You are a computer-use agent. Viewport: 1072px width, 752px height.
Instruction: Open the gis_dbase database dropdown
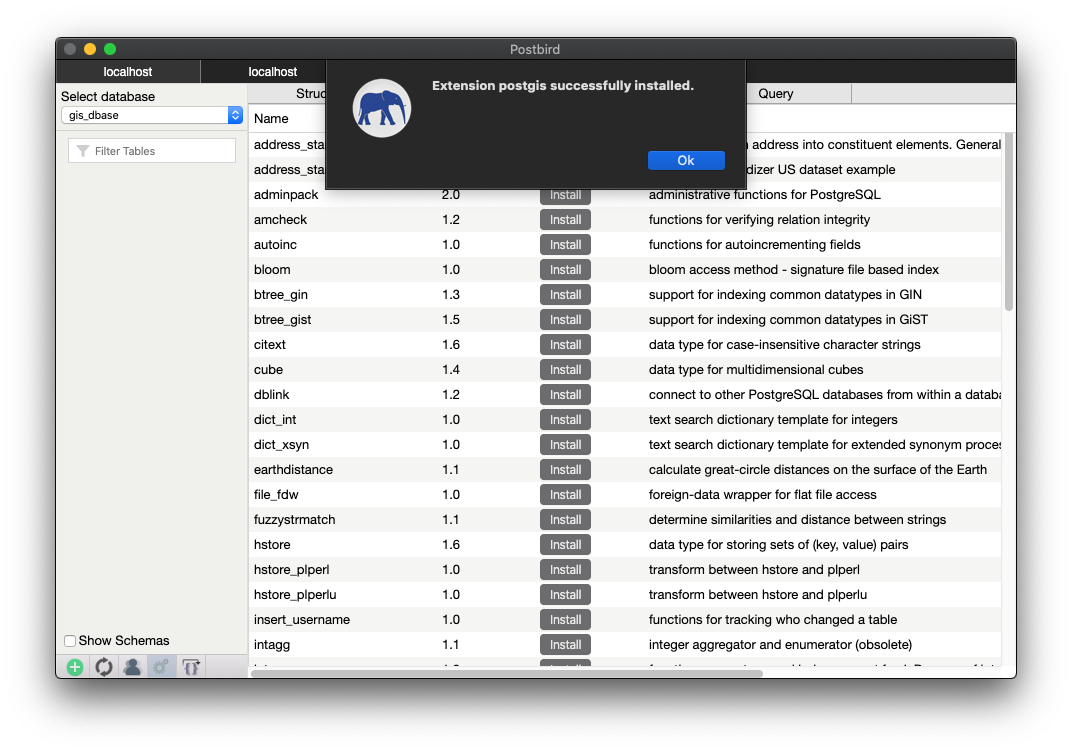coord(152,115)
